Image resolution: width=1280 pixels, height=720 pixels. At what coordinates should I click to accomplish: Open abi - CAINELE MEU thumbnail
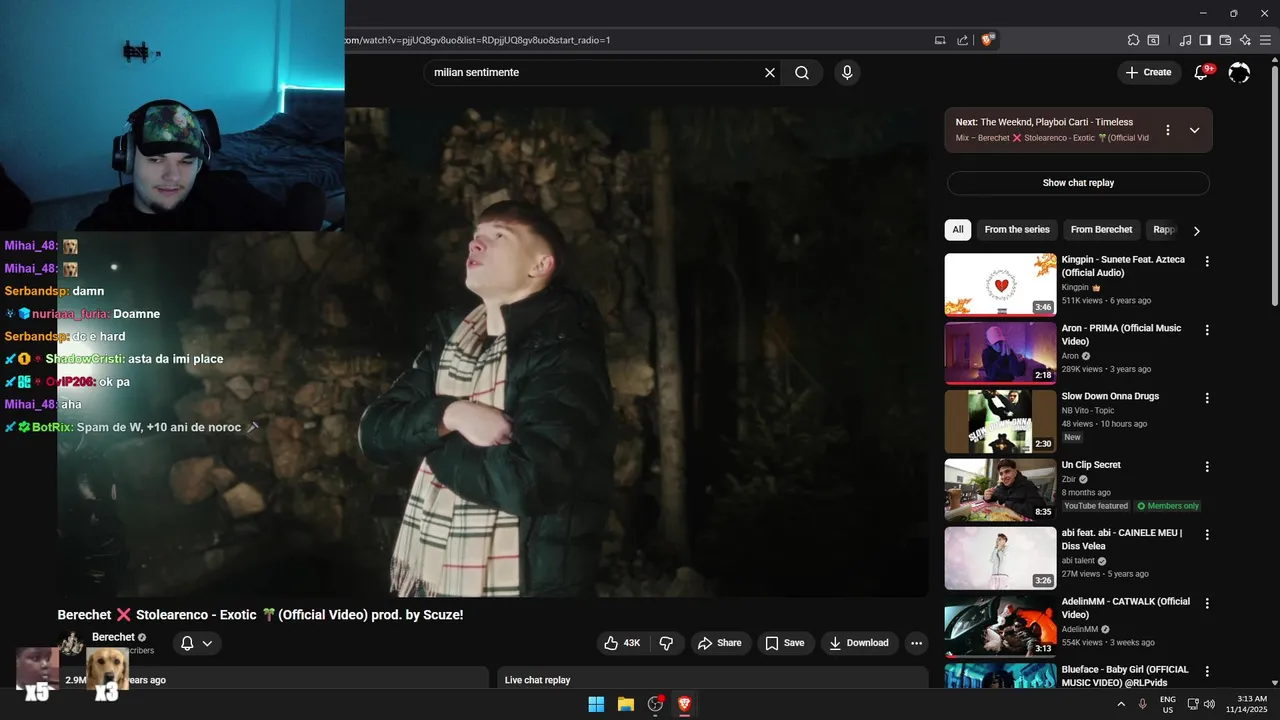(1000, 558)
